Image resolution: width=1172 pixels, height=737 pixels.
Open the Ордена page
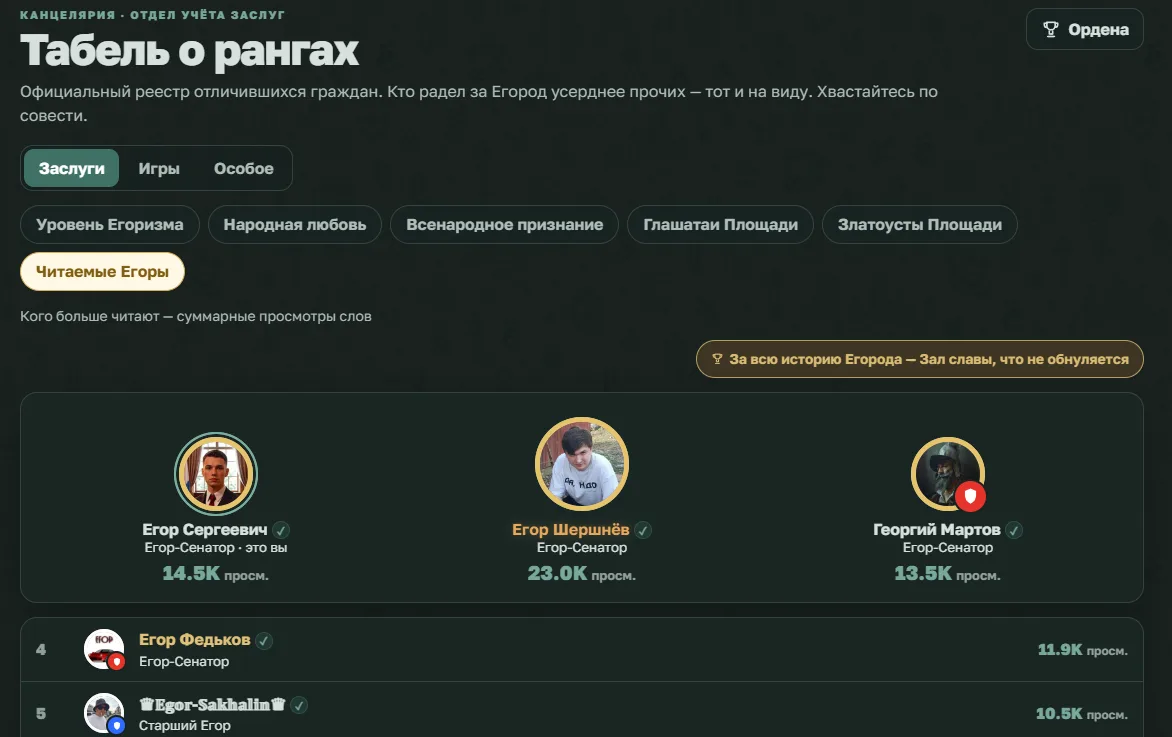coord(1085,29)
